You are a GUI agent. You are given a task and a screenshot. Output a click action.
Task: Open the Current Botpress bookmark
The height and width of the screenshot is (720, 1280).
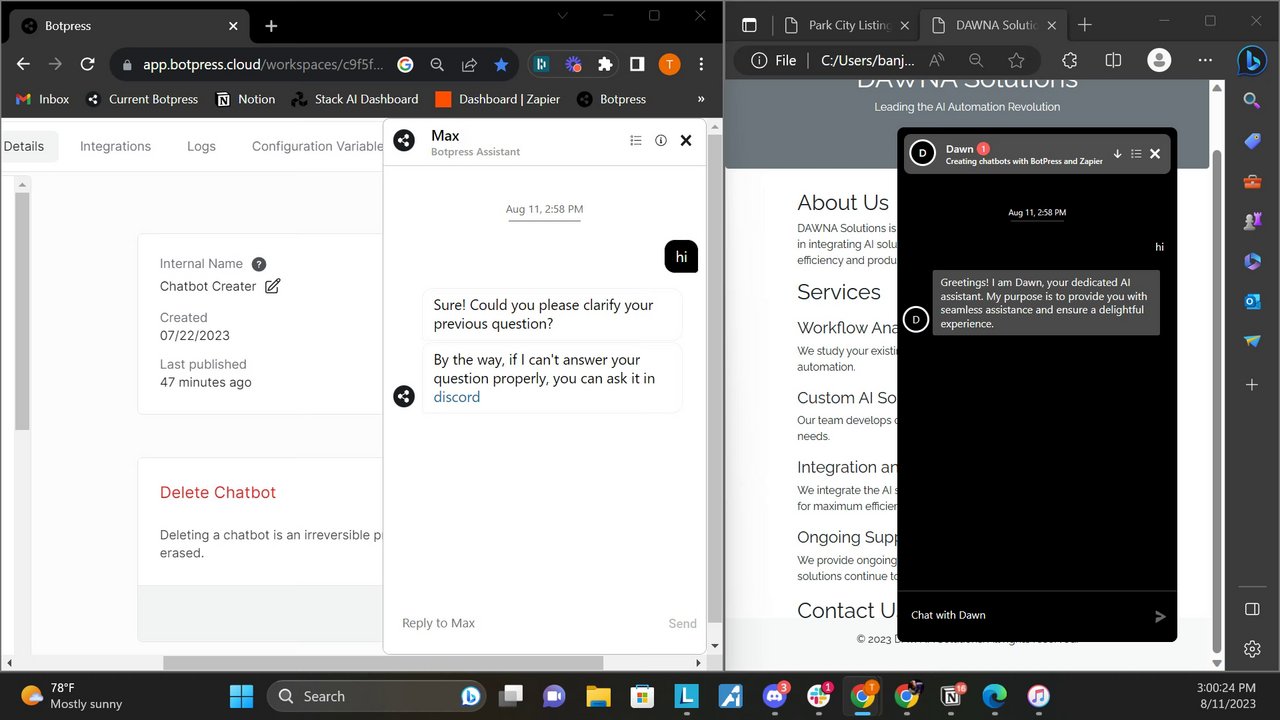tap(142, 99)
